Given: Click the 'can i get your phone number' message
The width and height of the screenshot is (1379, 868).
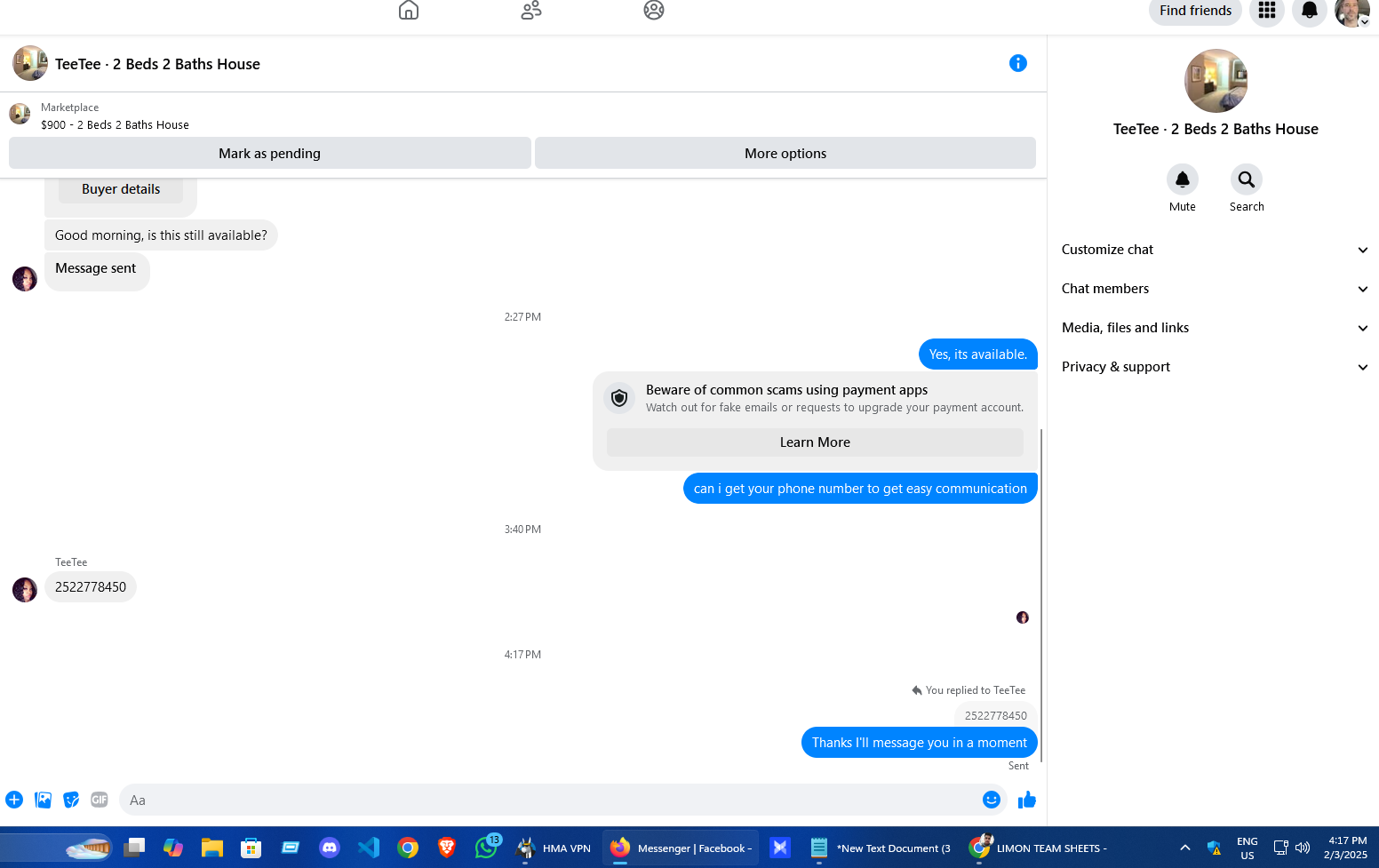Looking at the screenshot, I should click(860, 489).
